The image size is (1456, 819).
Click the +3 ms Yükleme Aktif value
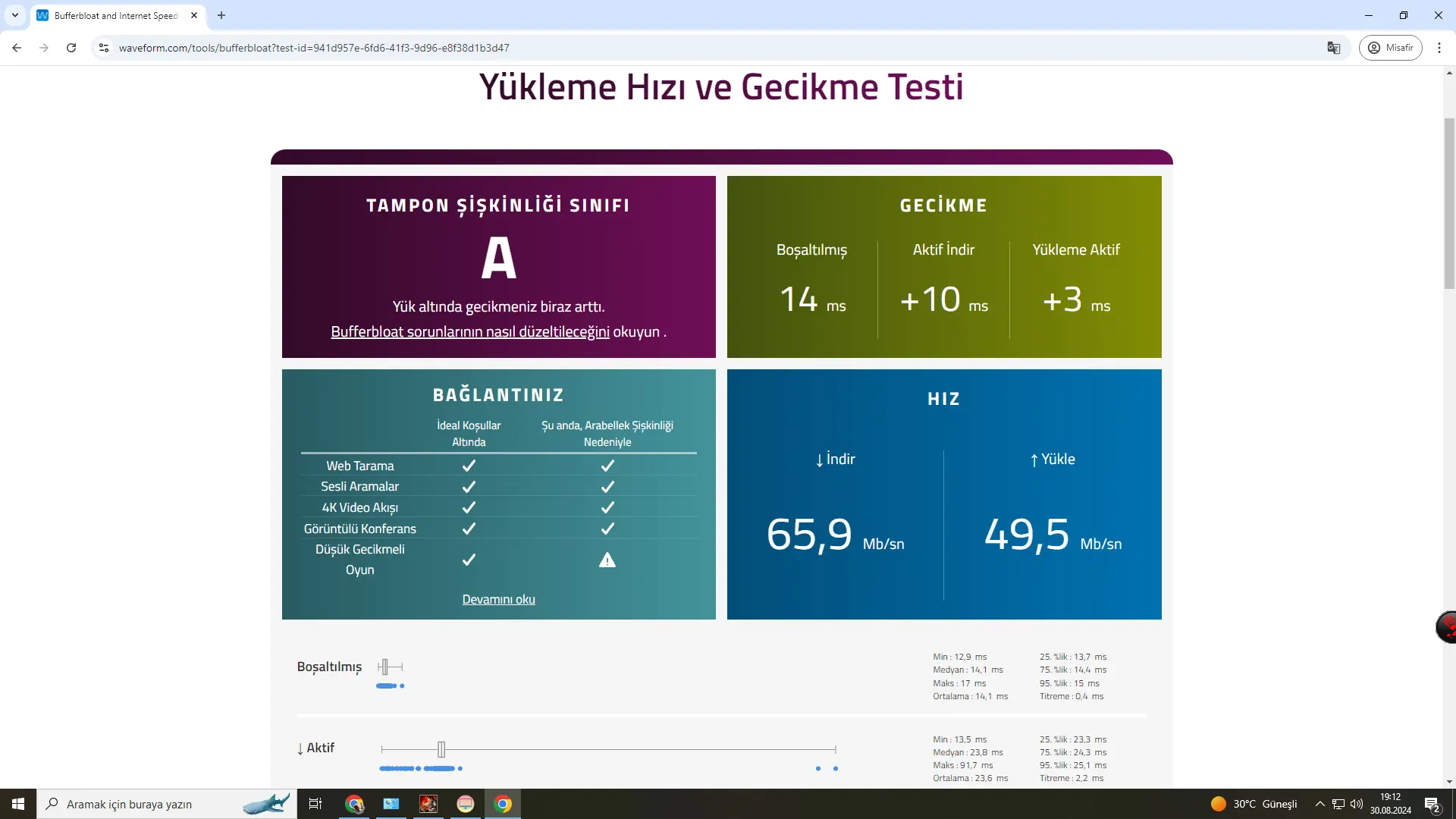click(1076, 300)
